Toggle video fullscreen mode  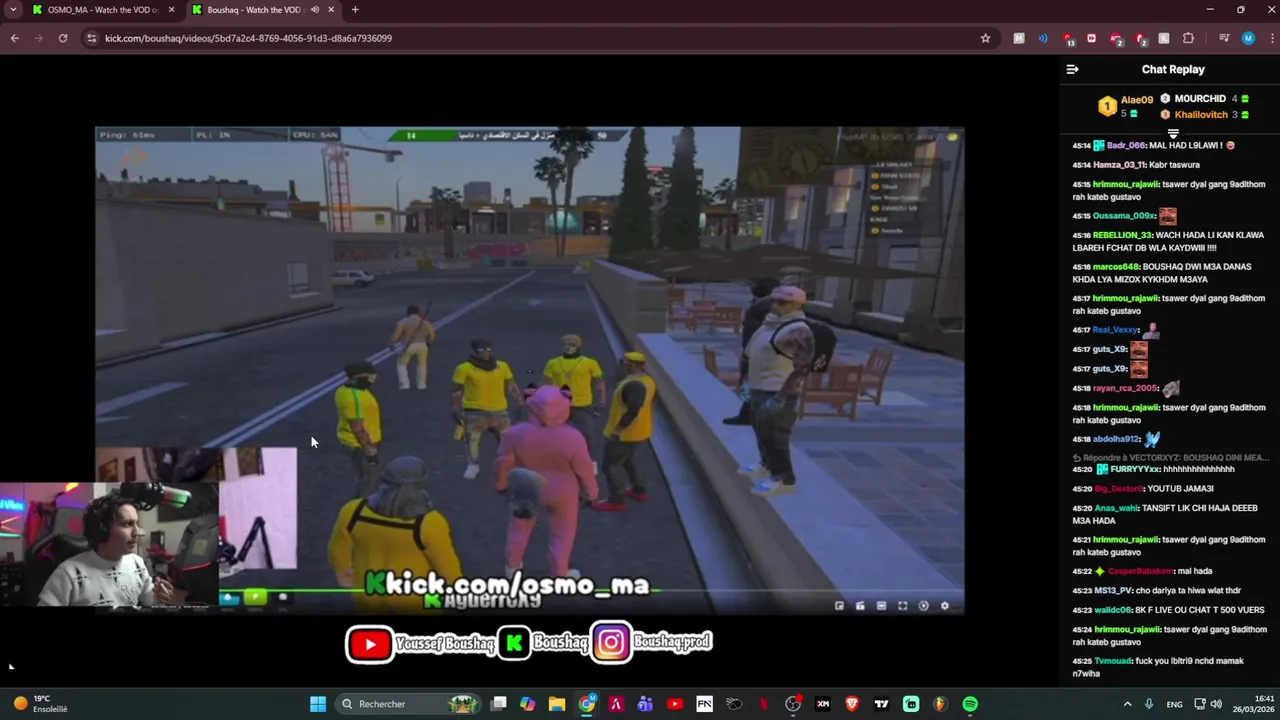(x=902, y=606)
